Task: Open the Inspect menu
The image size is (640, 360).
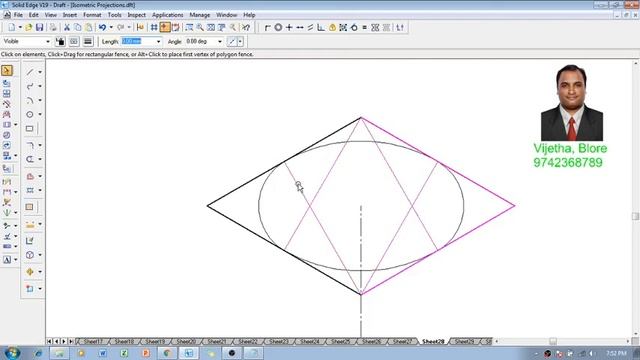Action: [x=137, y=15]
